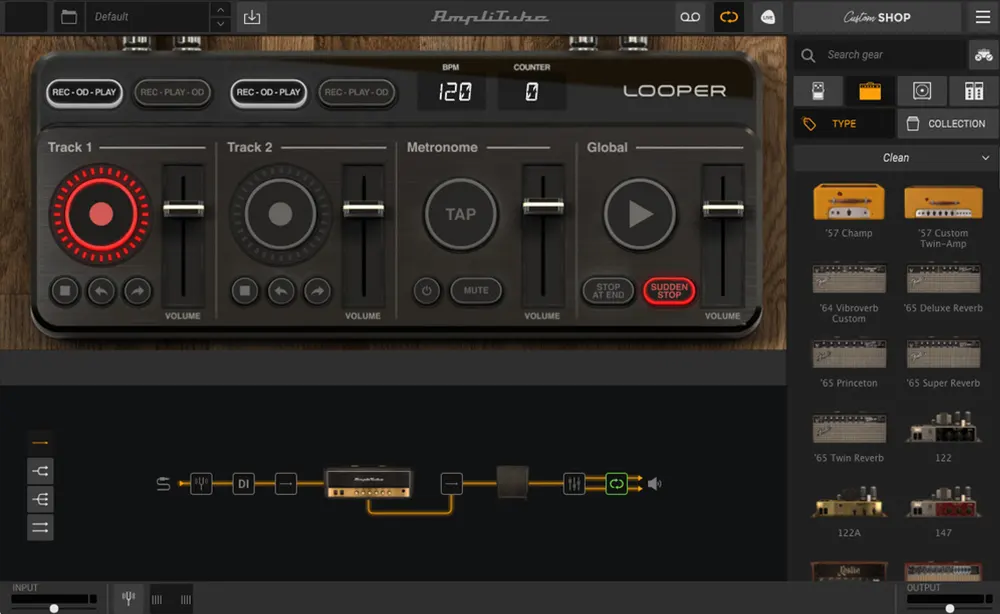1000x614 pixels.
Task: Step to previous preset with up arrow
Action: (220, 10)
